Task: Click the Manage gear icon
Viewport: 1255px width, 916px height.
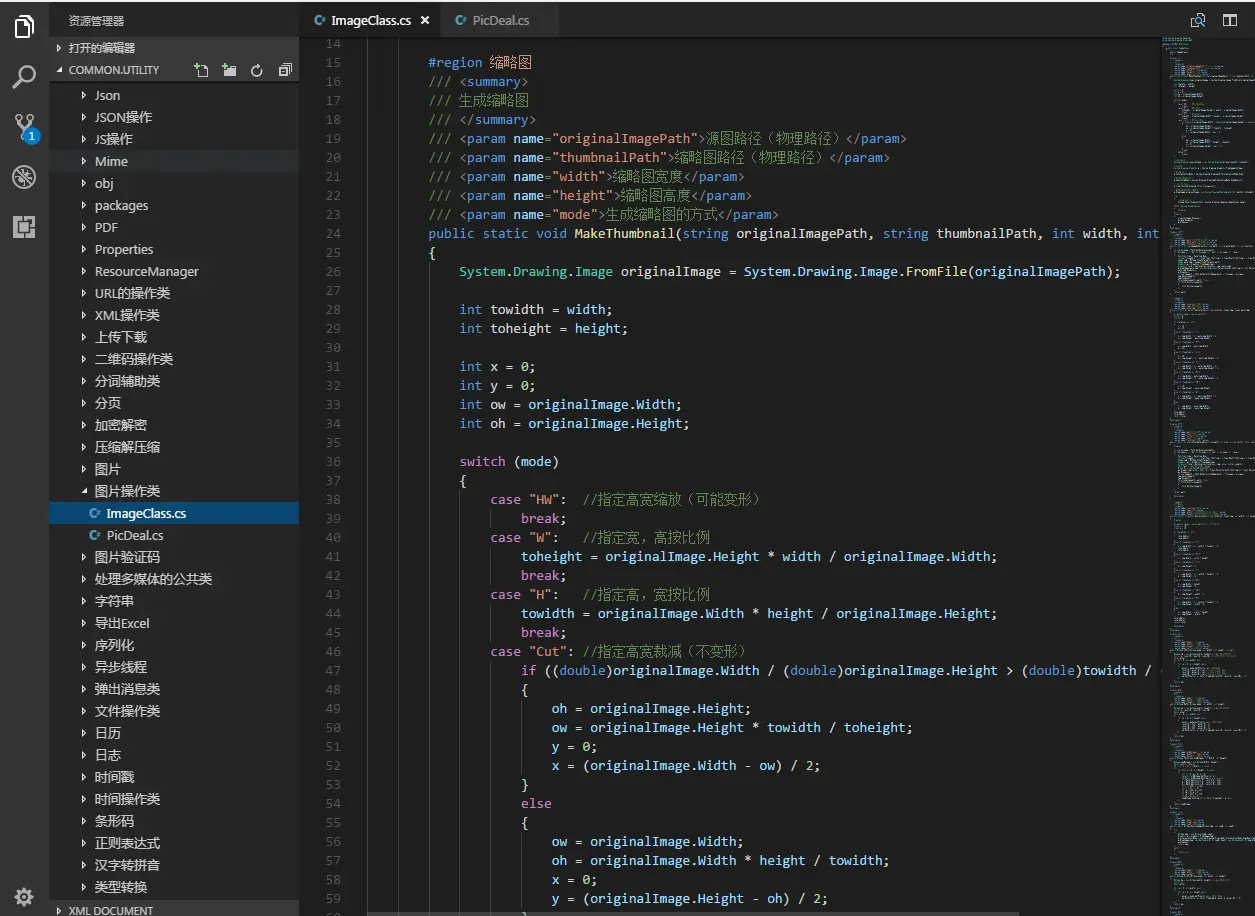Action: coord(24,896)
